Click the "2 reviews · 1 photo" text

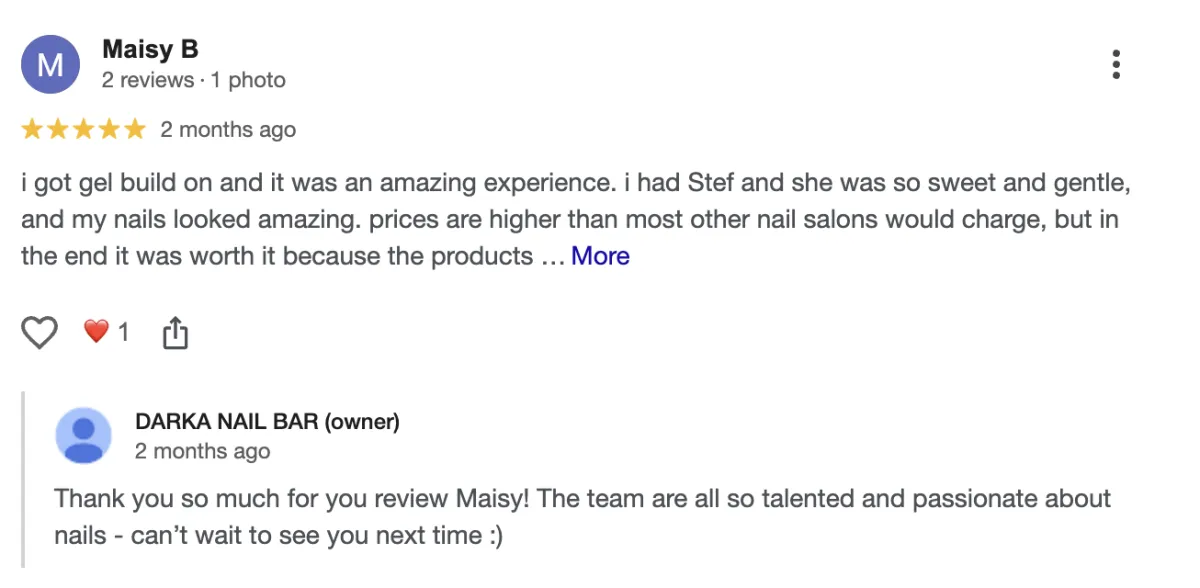click(x=194, y=80)
